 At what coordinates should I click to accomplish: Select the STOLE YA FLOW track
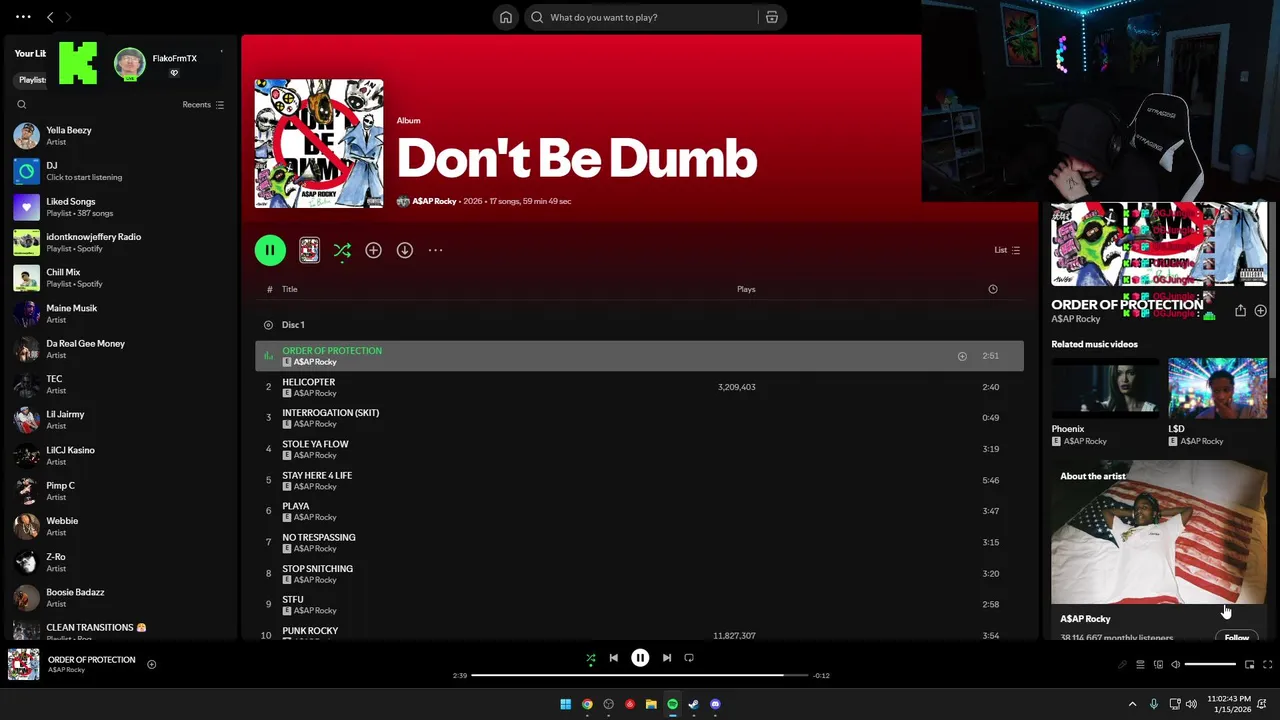coord(639,449)
